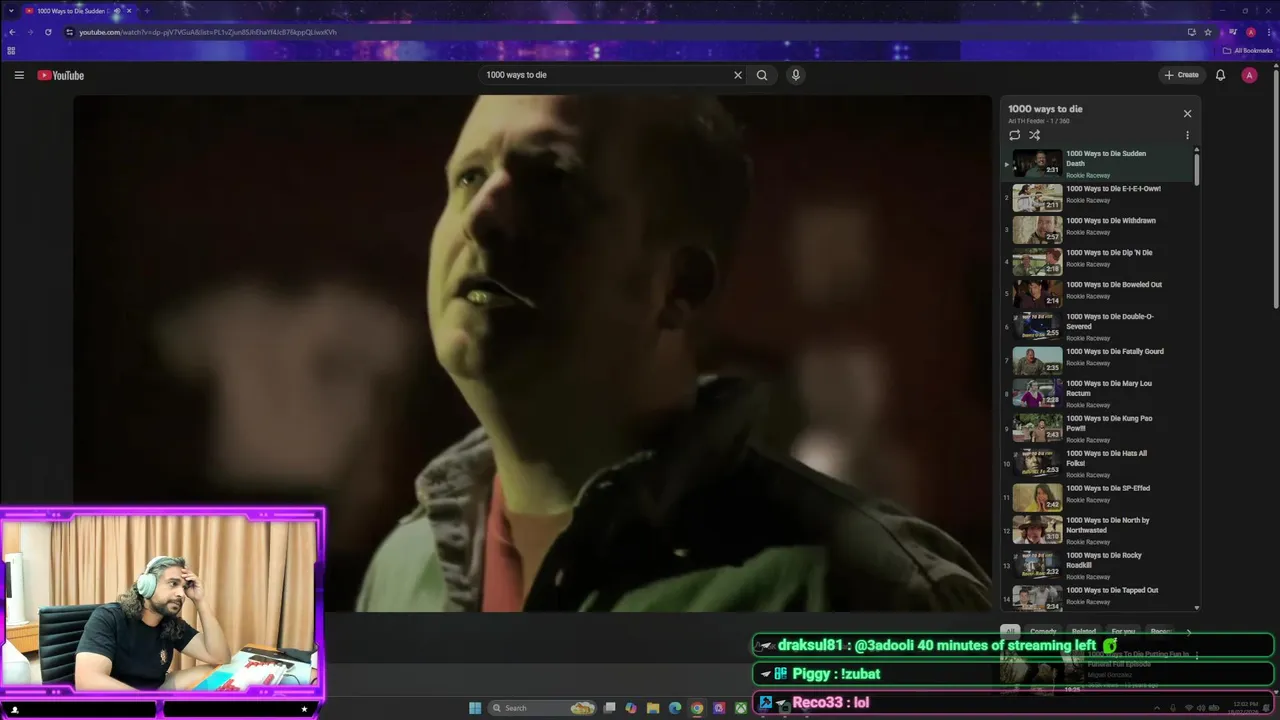Open a new browser tab
The image size is (1280, 720).
tap(147, 11)
